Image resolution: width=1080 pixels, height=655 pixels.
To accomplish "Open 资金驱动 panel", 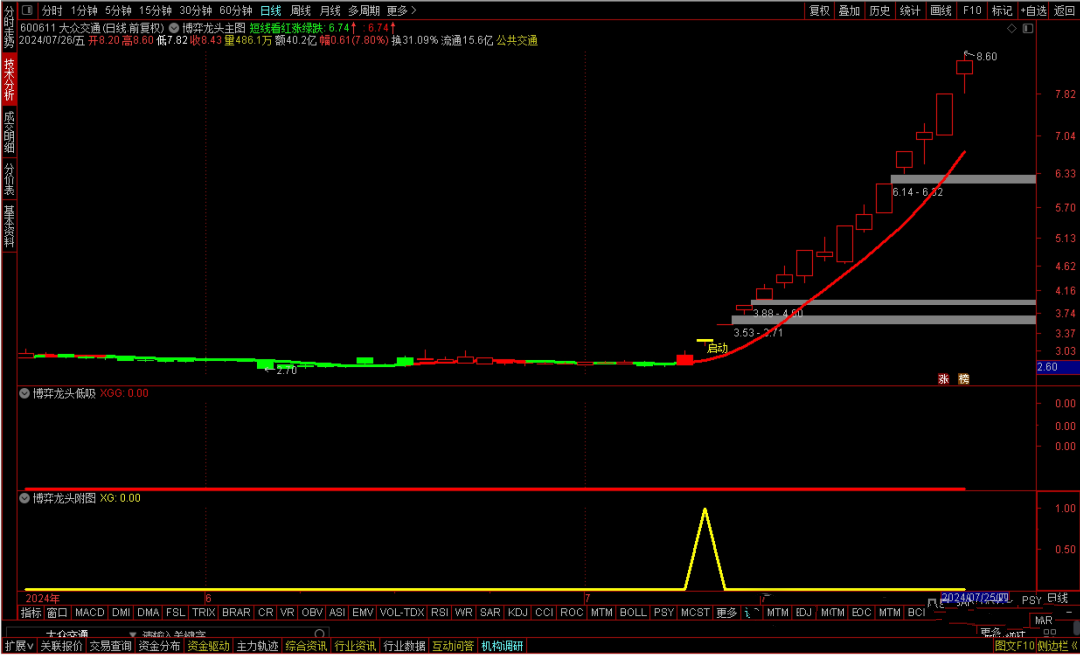I will click(208, 646).
